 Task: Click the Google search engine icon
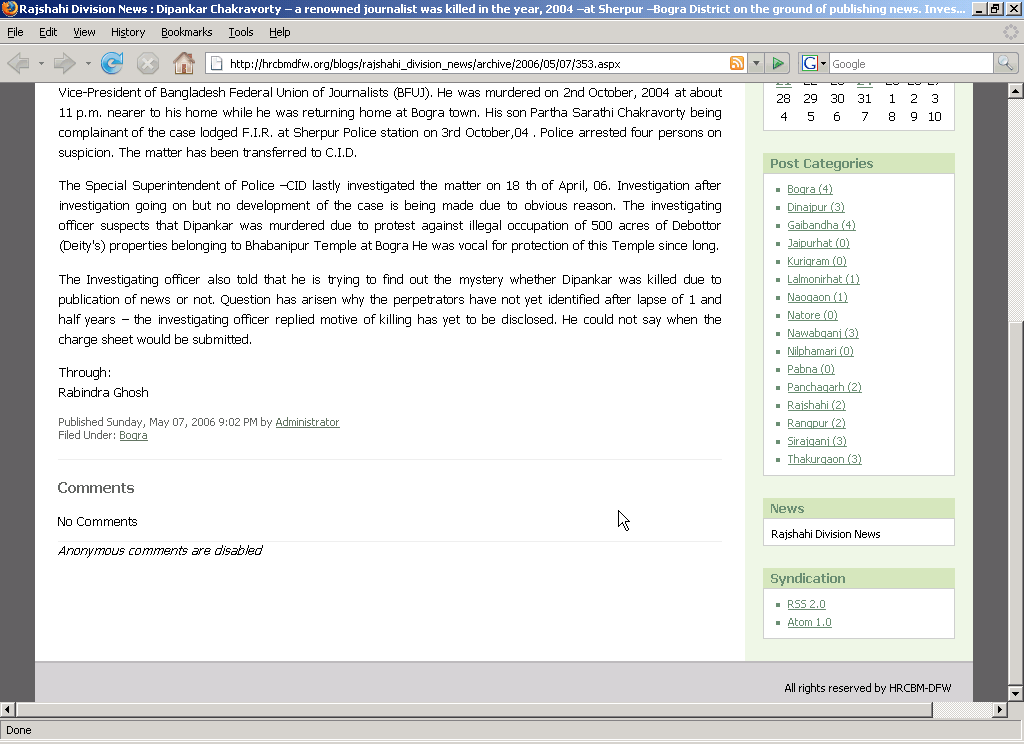point(810,63)
